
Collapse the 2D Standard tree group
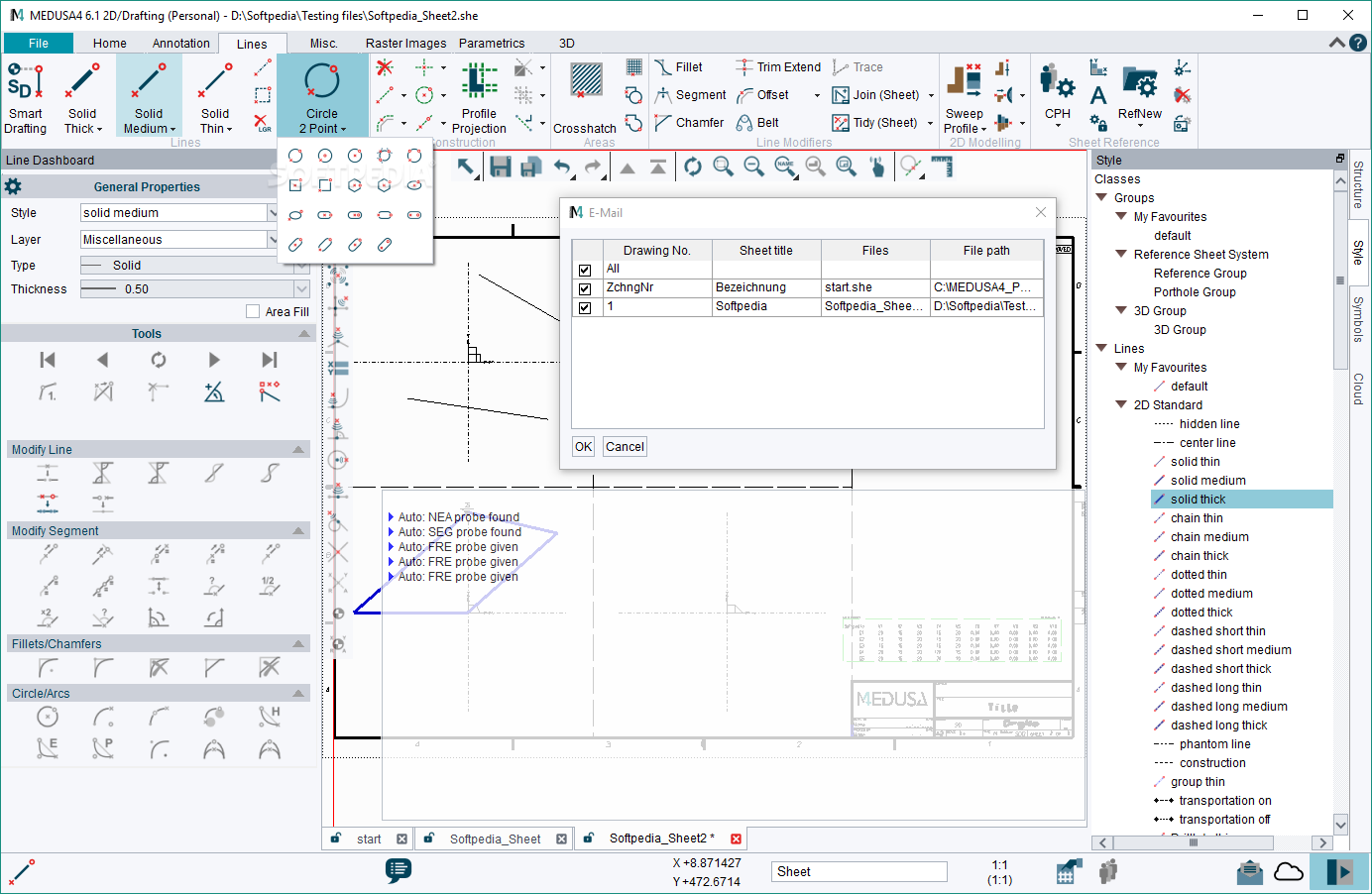click(x=1121, y=405)
